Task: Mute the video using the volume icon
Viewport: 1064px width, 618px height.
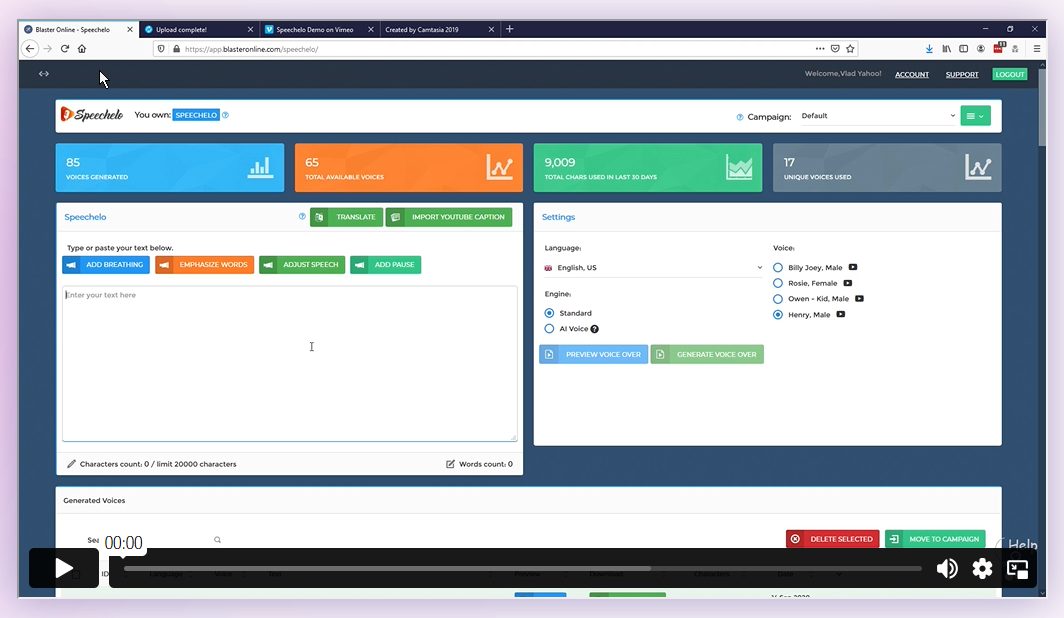Action: pos(946,569)
